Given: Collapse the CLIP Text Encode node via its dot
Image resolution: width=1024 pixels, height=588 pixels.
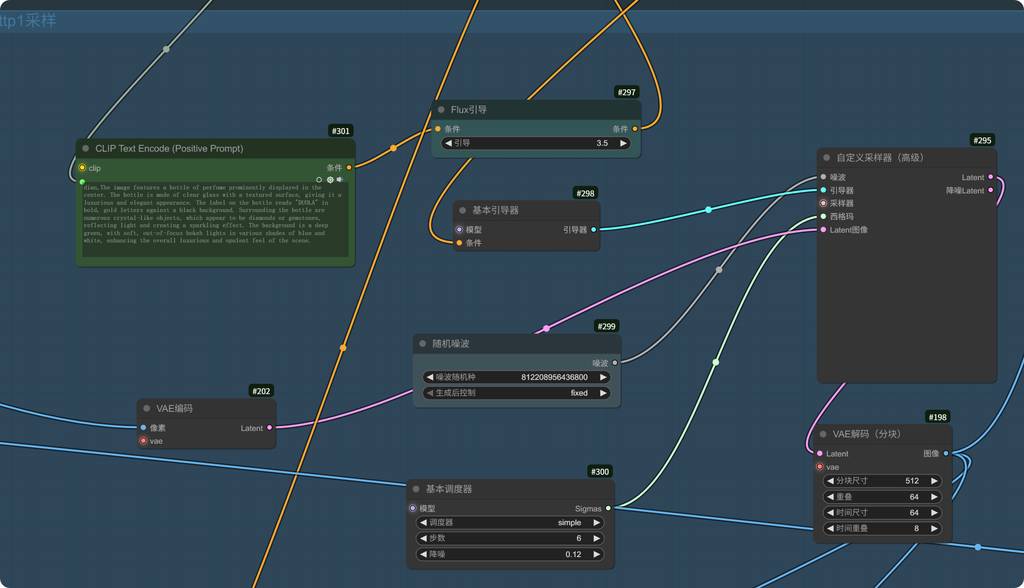Looking at the screenshot, I should tap(86, 149).
